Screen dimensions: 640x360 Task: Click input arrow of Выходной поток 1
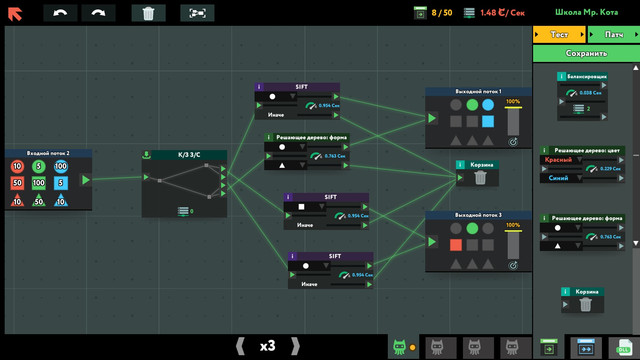click(x=432, y=118)
